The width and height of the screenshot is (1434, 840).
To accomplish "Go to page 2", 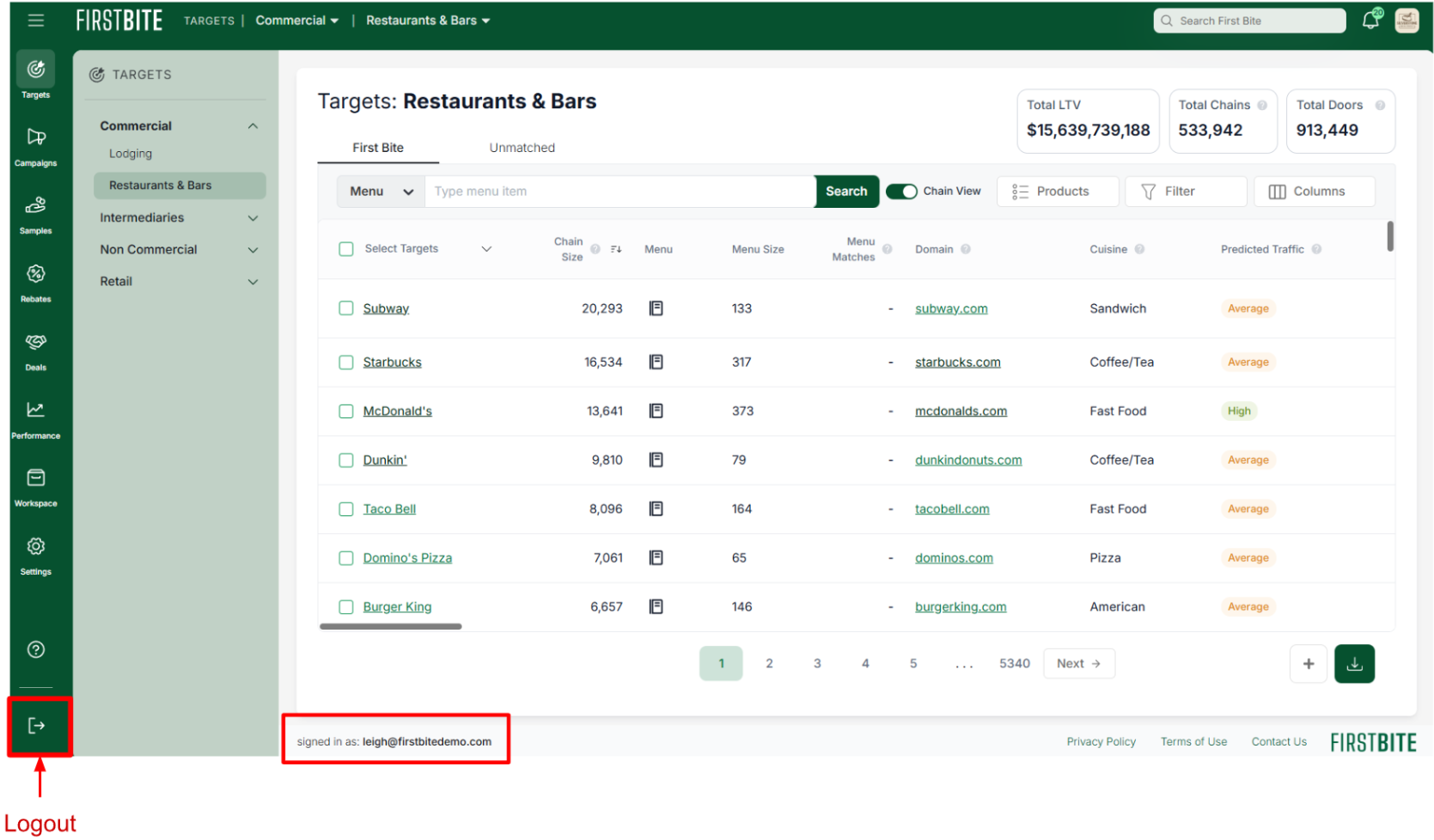I will click(769, 664).
